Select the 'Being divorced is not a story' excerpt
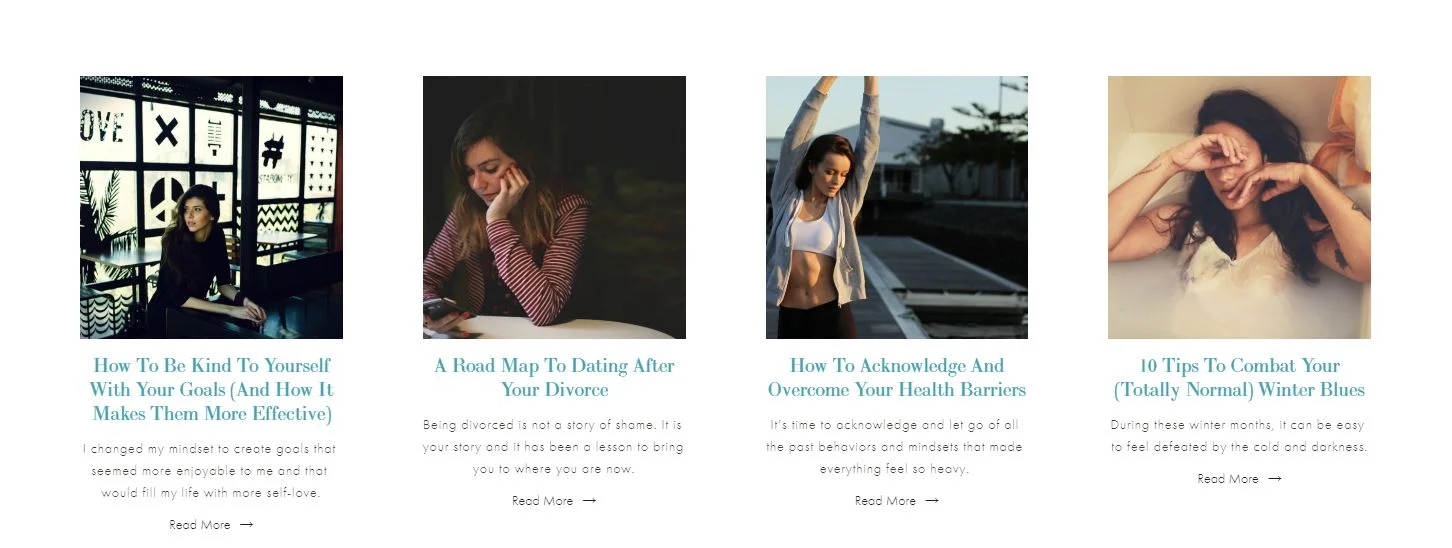Screen dimensions: 1452x548 (554, 447)
